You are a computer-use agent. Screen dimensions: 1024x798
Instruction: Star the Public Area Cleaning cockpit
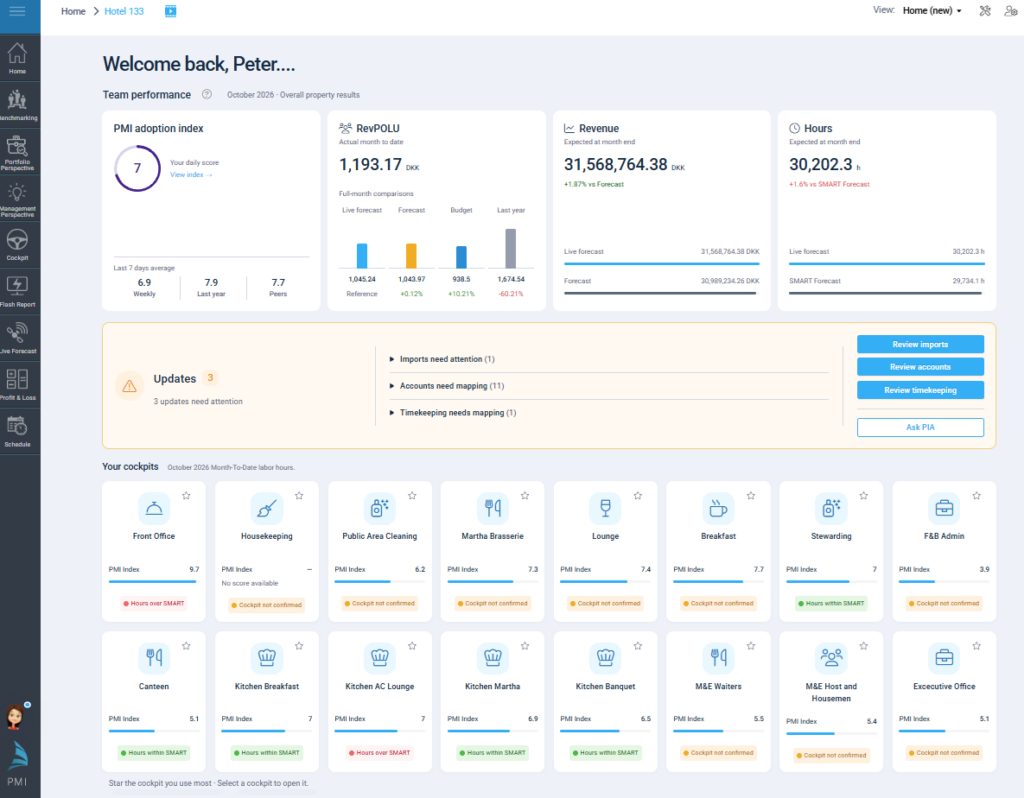(412, 496)
